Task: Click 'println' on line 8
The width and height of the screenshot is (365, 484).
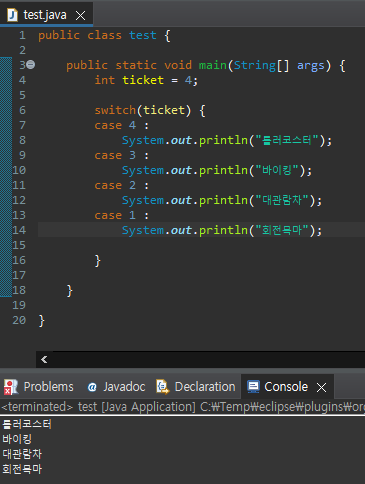Action: click(x=223, y=140)
